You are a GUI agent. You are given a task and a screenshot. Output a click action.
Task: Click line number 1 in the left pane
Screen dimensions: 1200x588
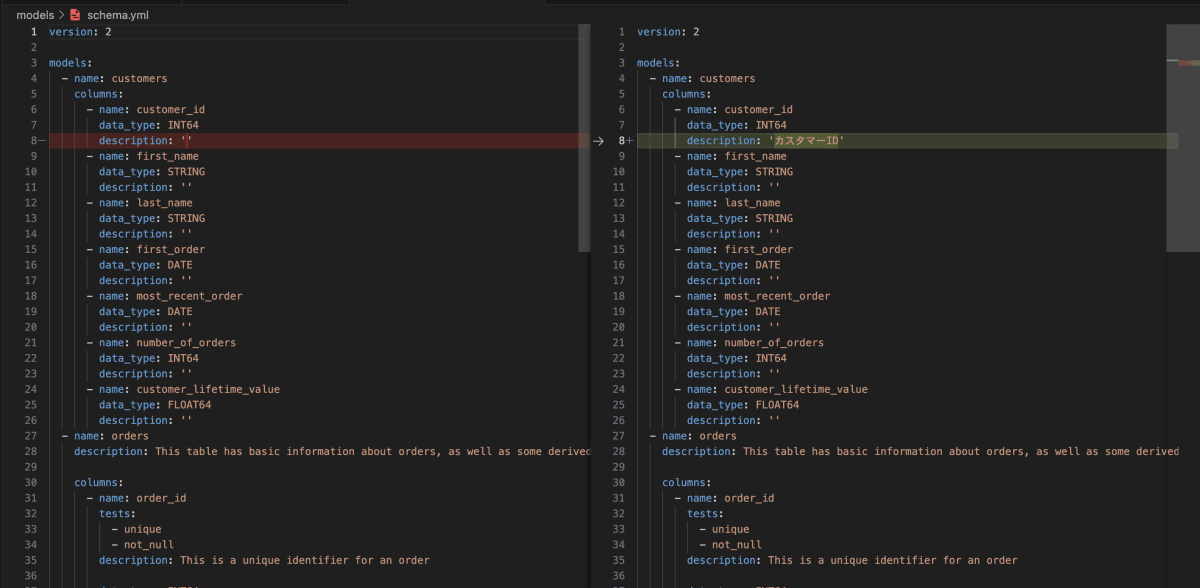[x=33, y=32]
